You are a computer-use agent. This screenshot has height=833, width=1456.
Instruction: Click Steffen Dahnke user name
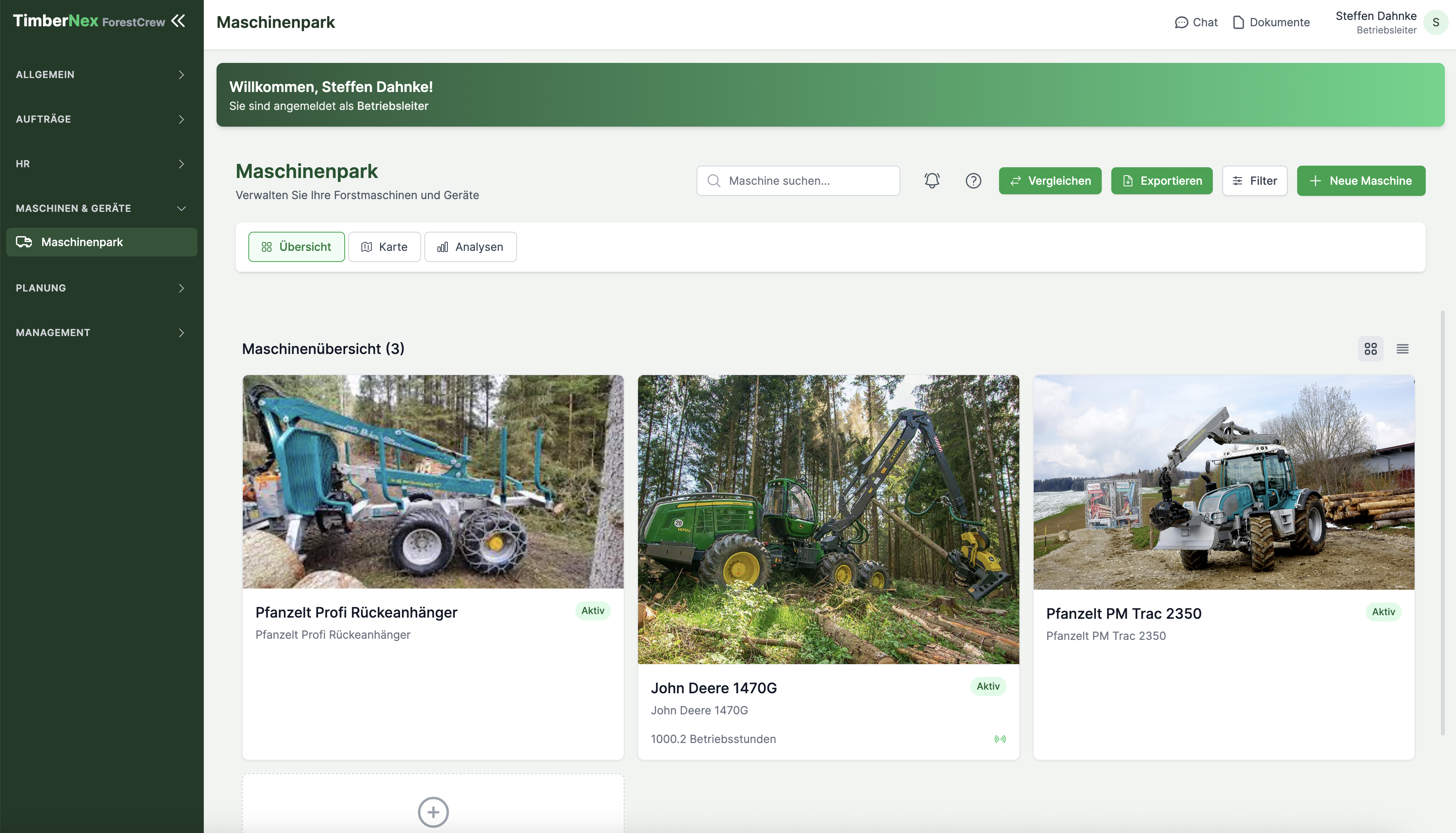click(1376, 16)
